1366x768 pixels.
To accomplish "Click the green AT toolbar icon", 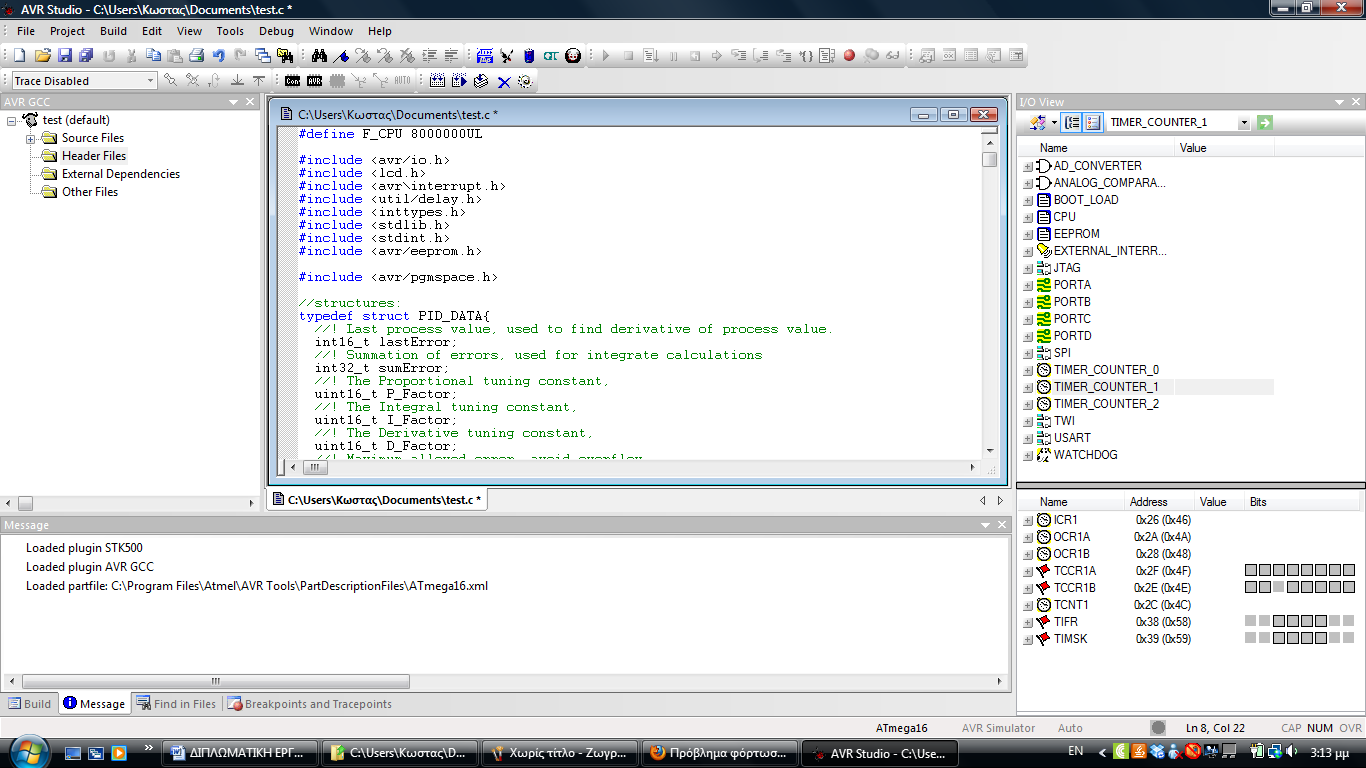I will point(551,56).
